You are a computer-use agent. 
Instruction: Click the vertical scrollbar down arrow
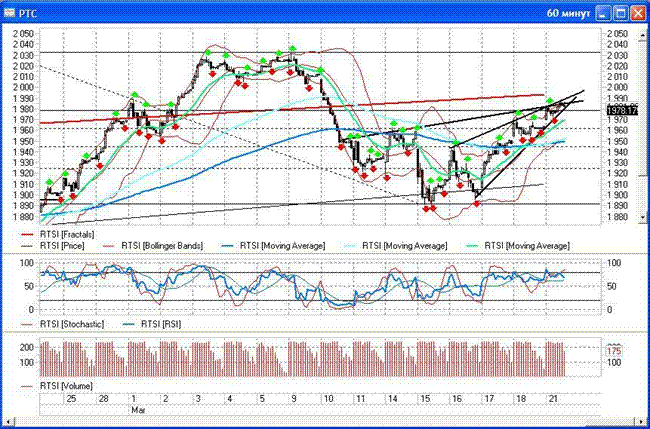(643, 217)
